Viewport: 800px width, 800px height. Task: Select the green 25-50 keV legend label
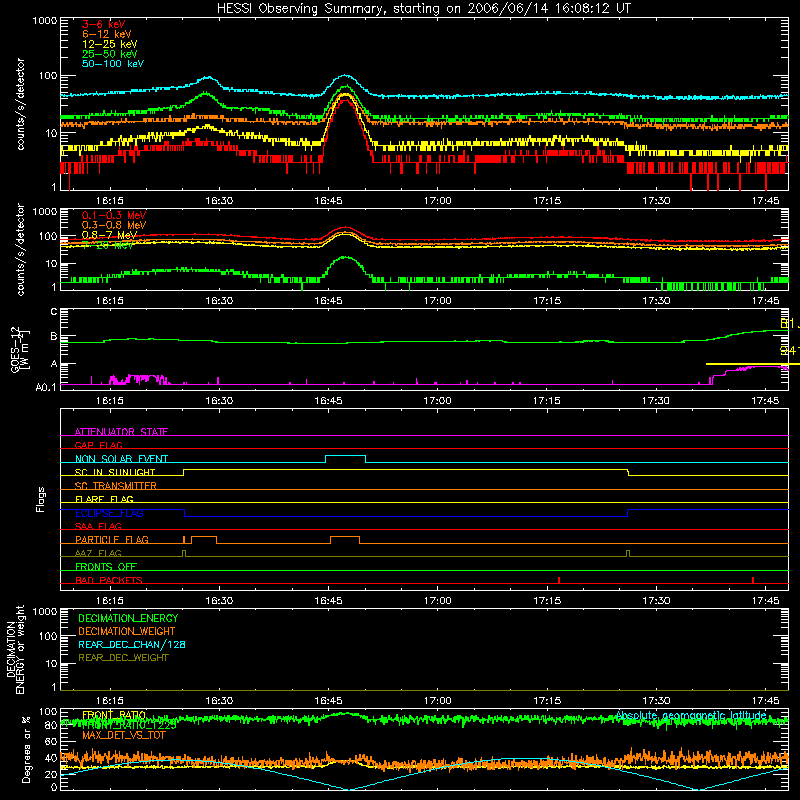(x=110, y=54)
